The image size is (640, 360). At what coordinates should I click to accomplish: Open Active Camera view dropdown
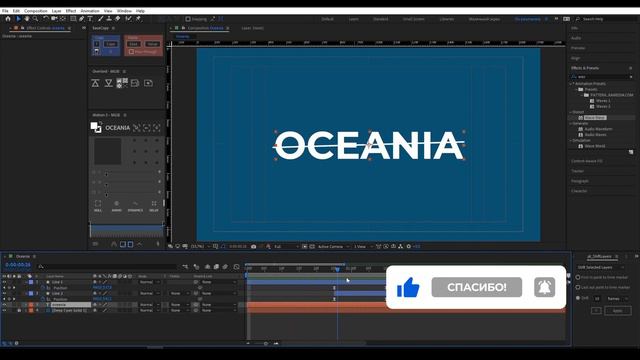pos(333,247)
